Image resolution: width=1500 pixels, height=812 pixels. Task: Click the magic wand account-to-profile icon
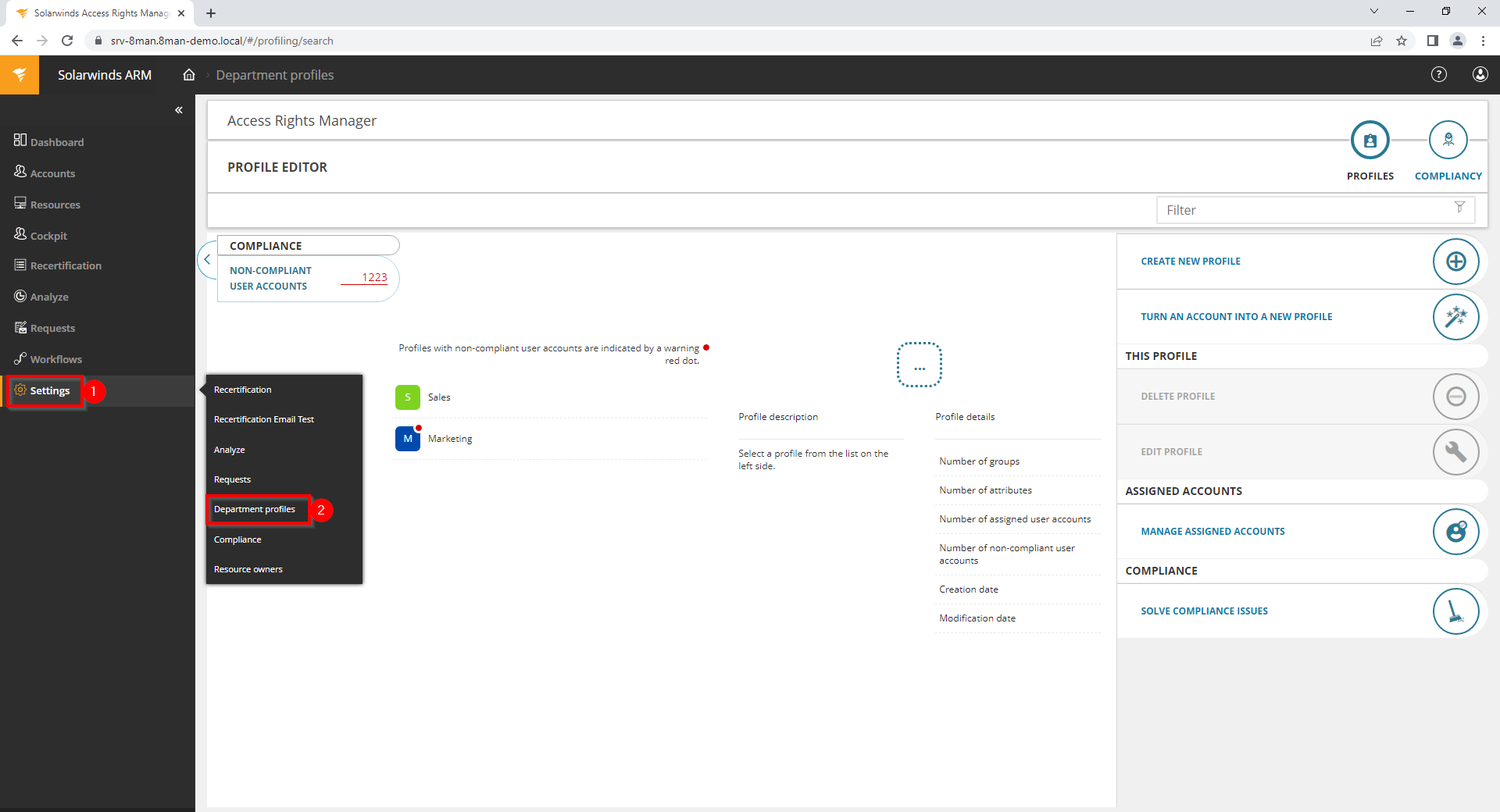tap(1455, 317)
